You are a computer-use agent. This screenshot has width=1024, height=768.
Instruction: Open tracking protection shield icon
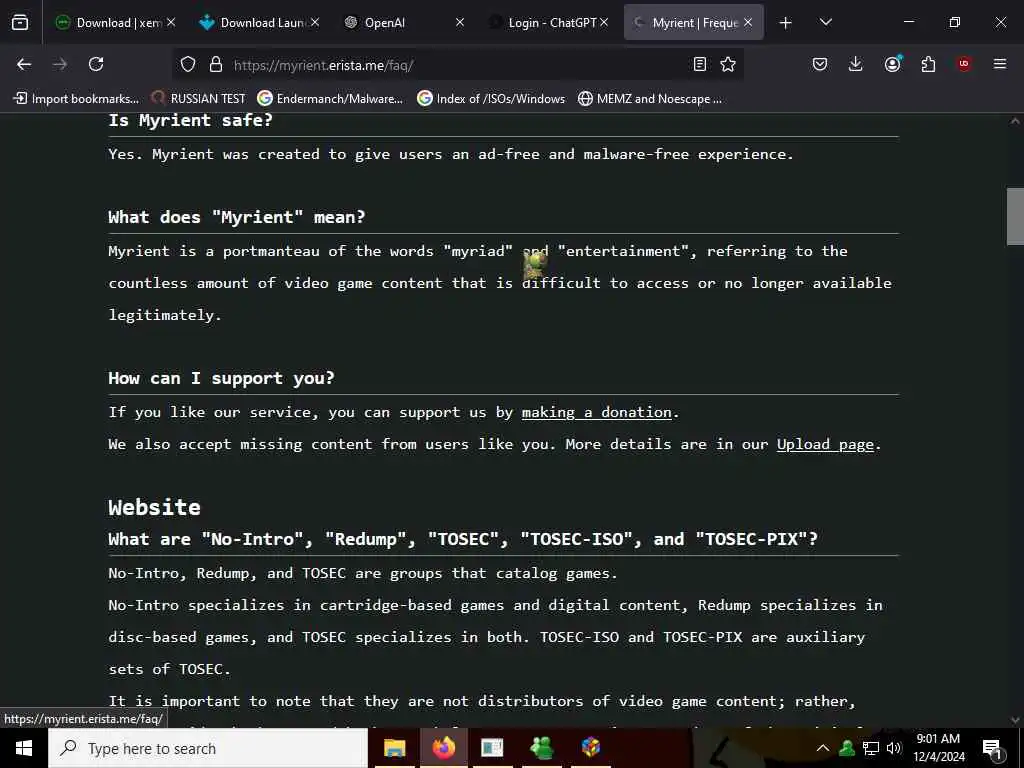coord(188,65)
